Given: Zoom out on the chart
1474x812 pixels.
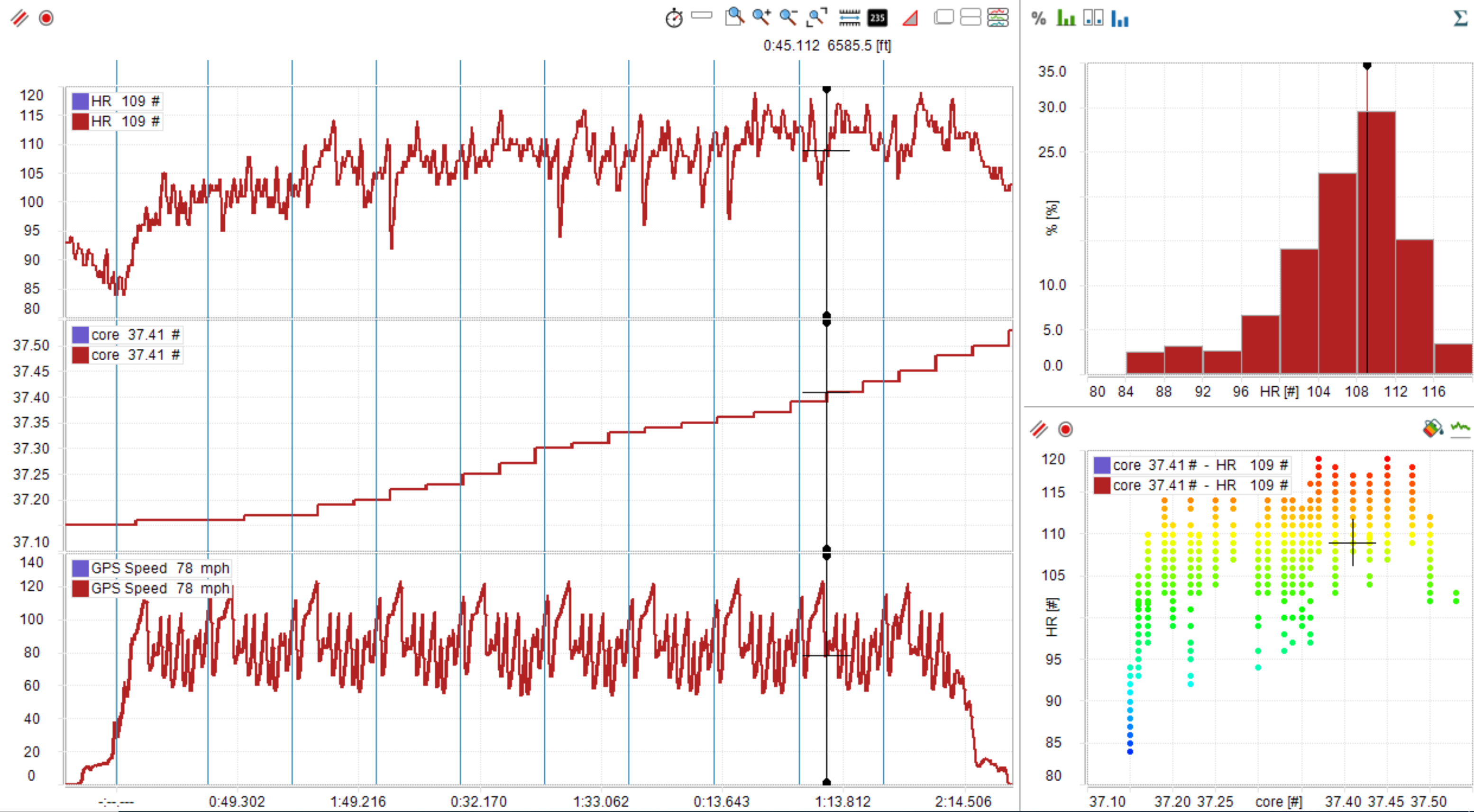Looking at the screenshot, I should [789, 18].
